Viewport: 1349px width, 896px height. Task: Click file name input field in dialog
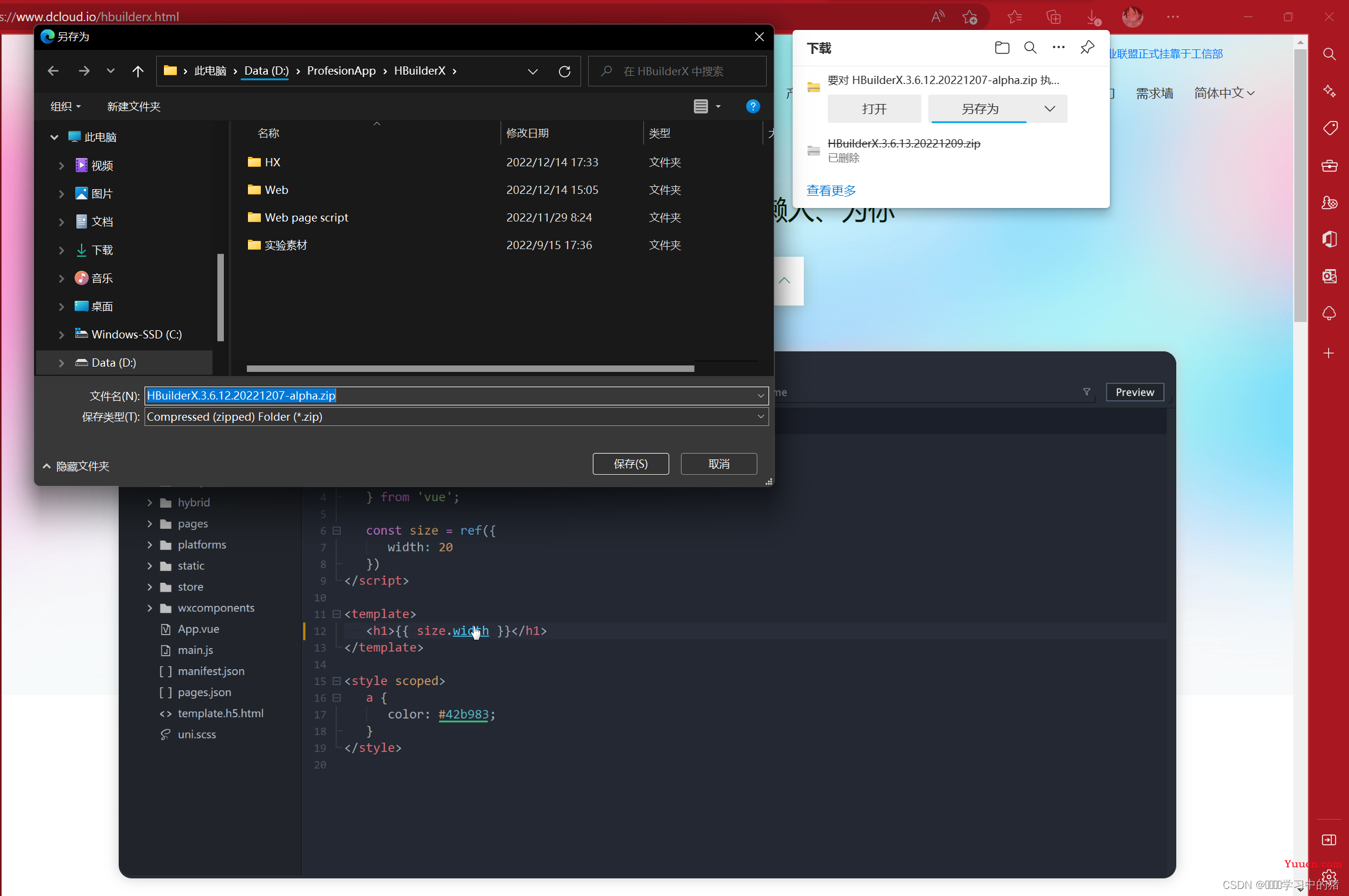coord(456,395)
